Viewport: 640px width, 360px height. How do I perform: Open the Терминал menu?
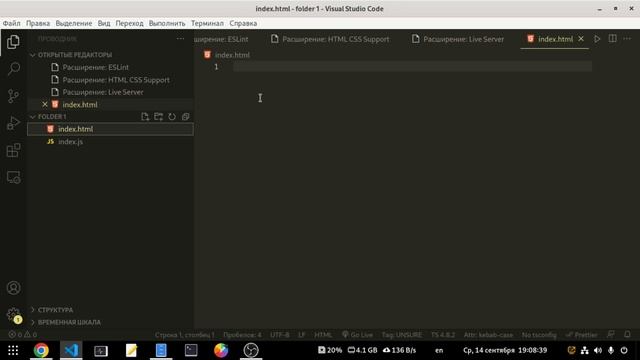tap(207, 23)
